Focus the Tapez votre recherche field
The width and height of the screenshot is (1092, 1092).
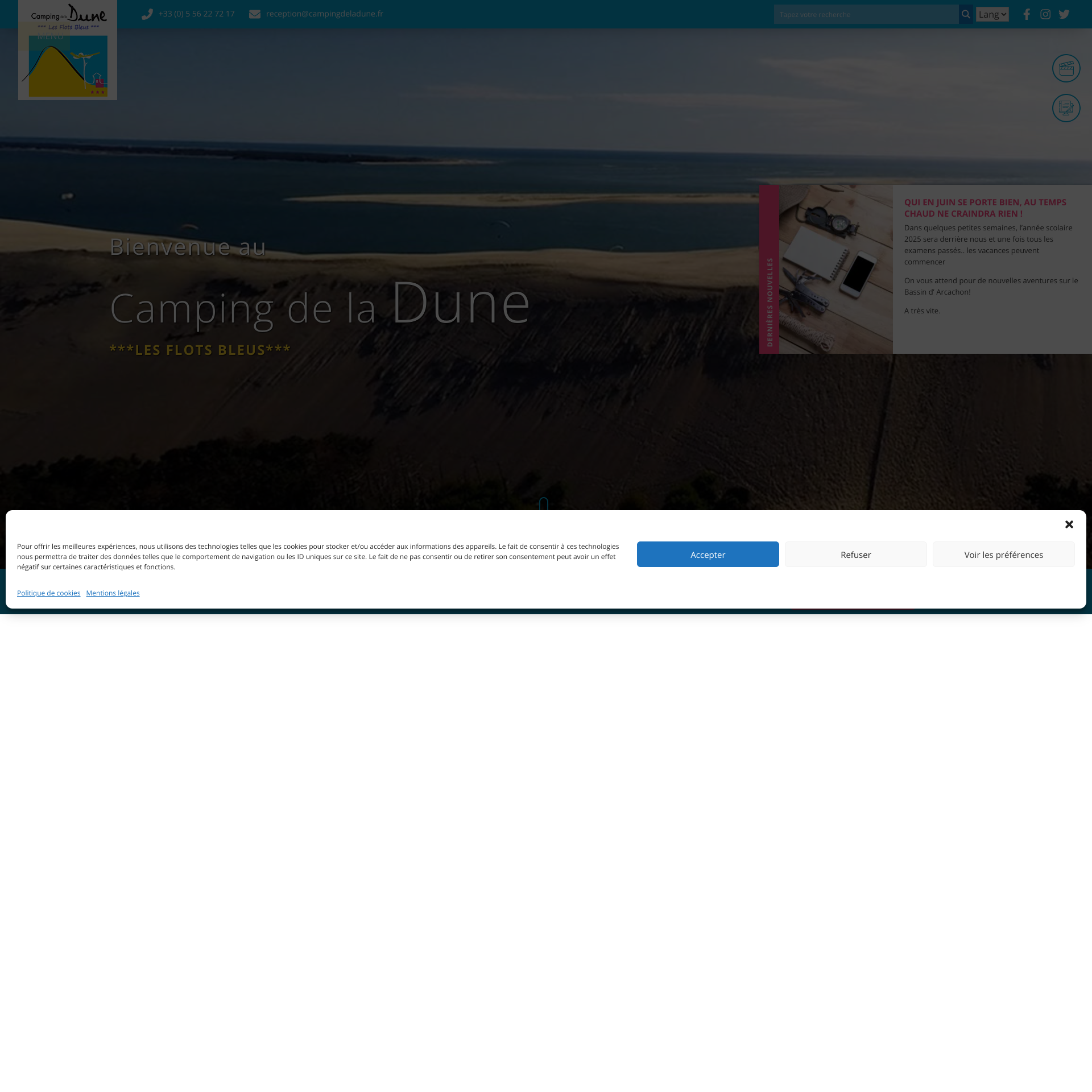(x=866, y=14)
